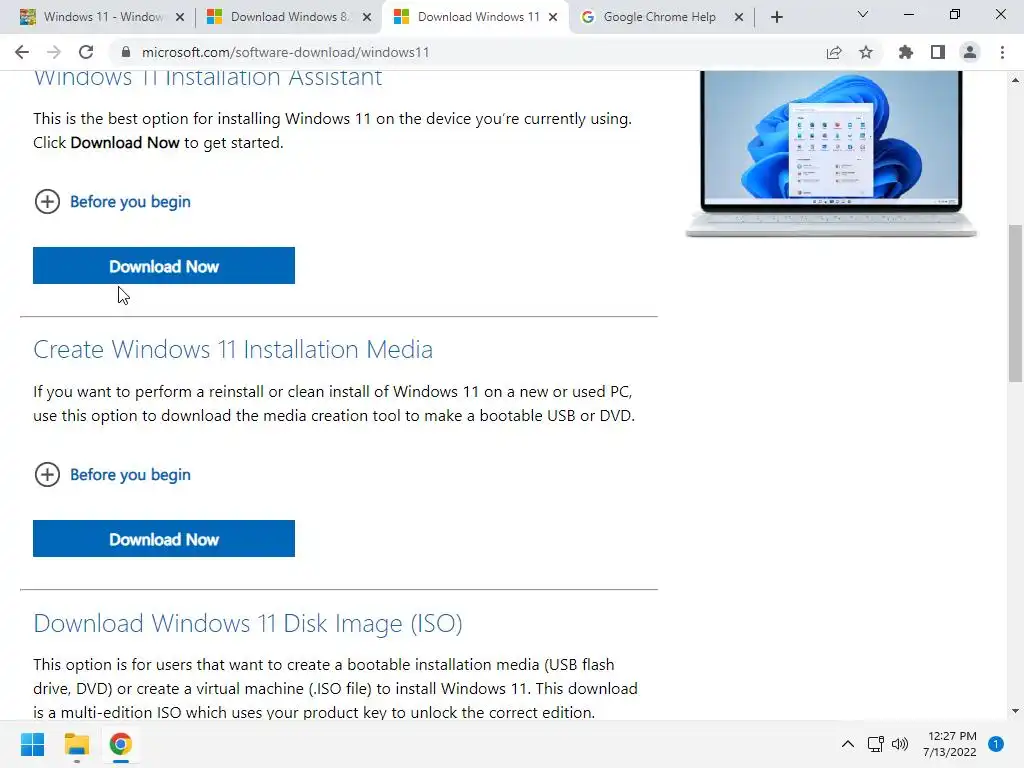Screen dimensions: 1024x768
Task: Click the forward navigation arrow
Action: point(54,52)
